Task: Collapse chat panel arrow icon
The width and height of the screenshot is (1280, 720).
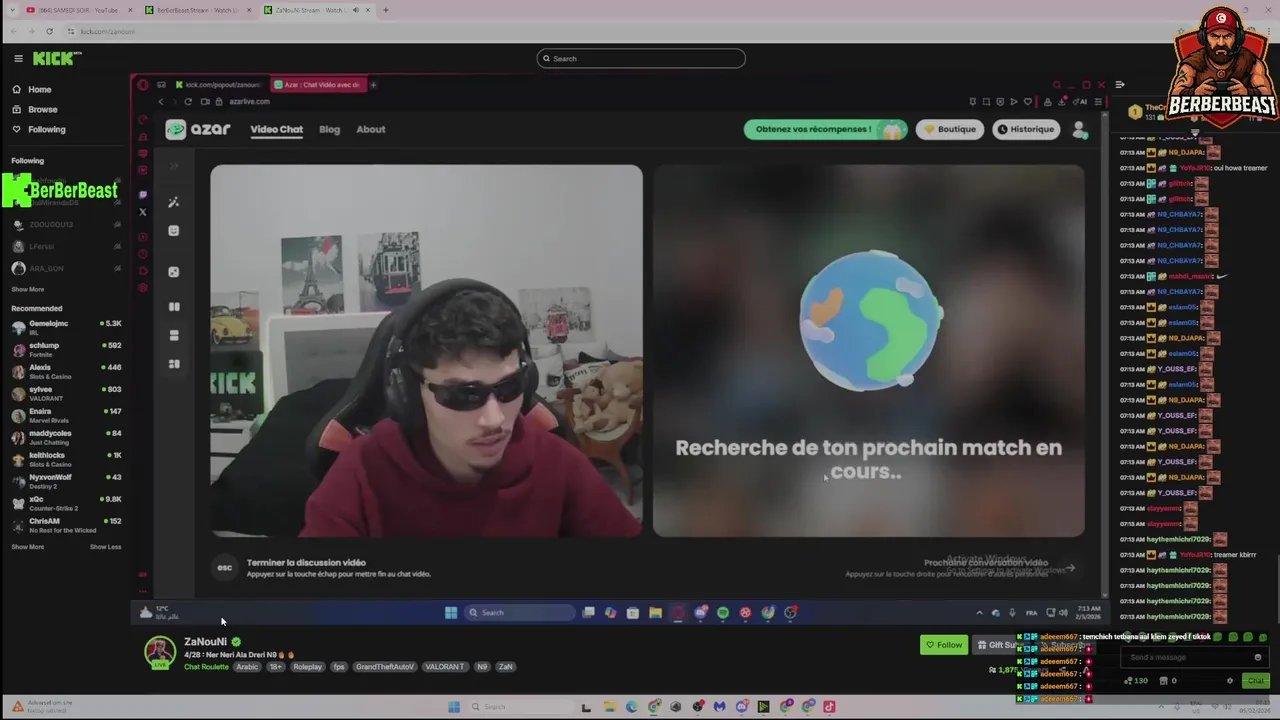Action: [x=1120, y=85]
